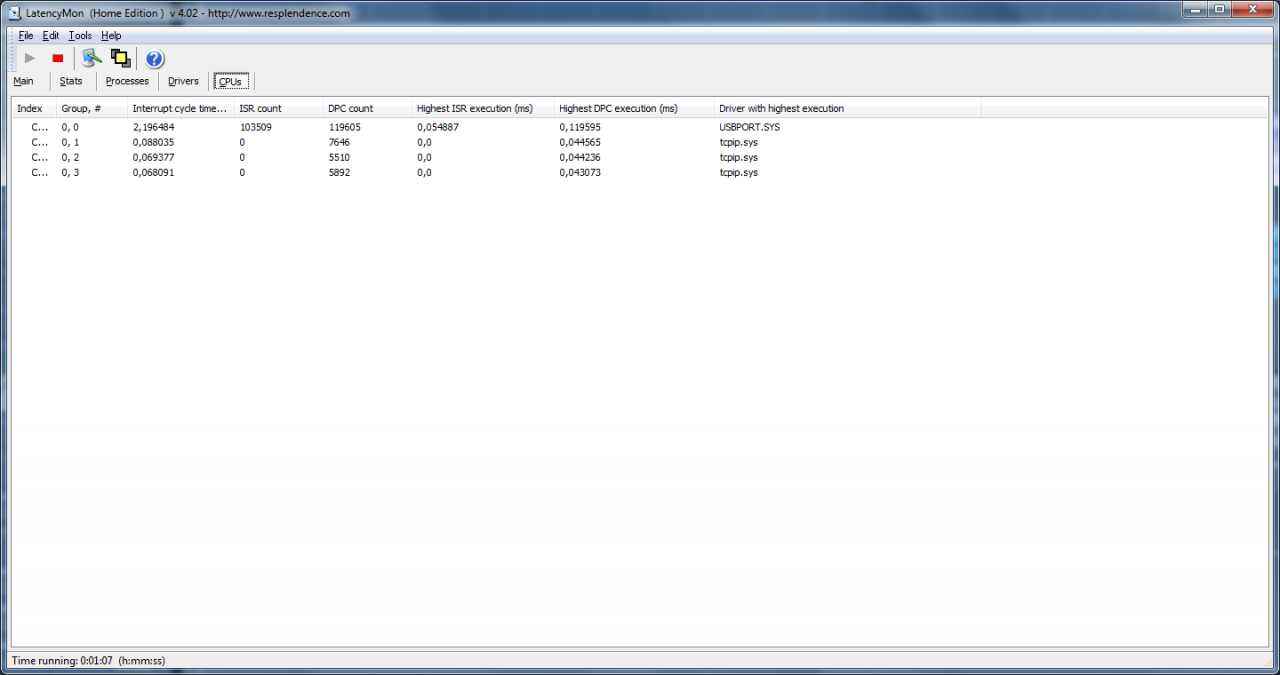The width and height of the screenshot is (1280, 675).
Task: Click interrupt cycle value 2,196484
Action: (x=153, y=127)
